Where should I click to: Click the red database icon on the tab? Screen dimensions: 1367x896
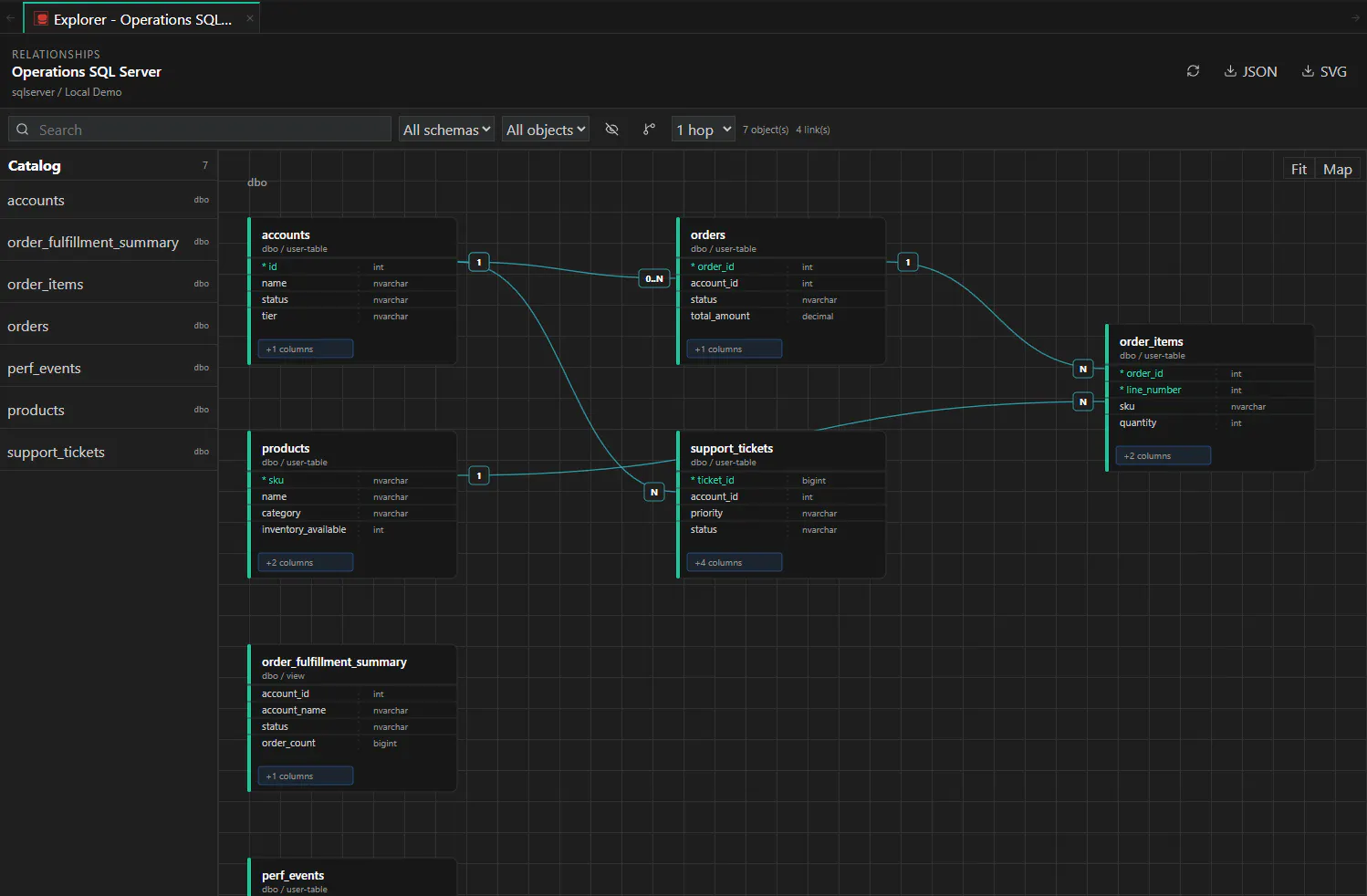click(41, 18)
